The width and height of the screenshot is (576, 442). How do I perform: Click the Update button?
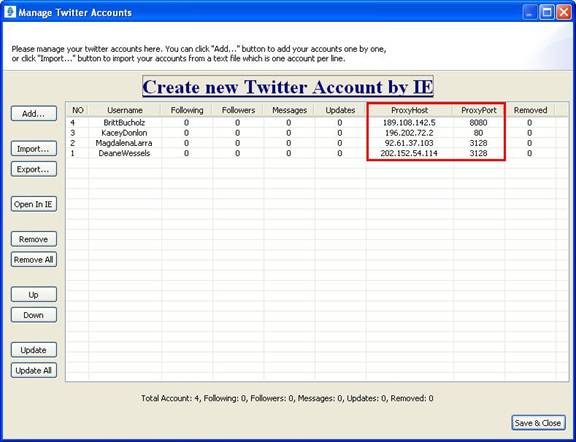(x=34, y=350)
